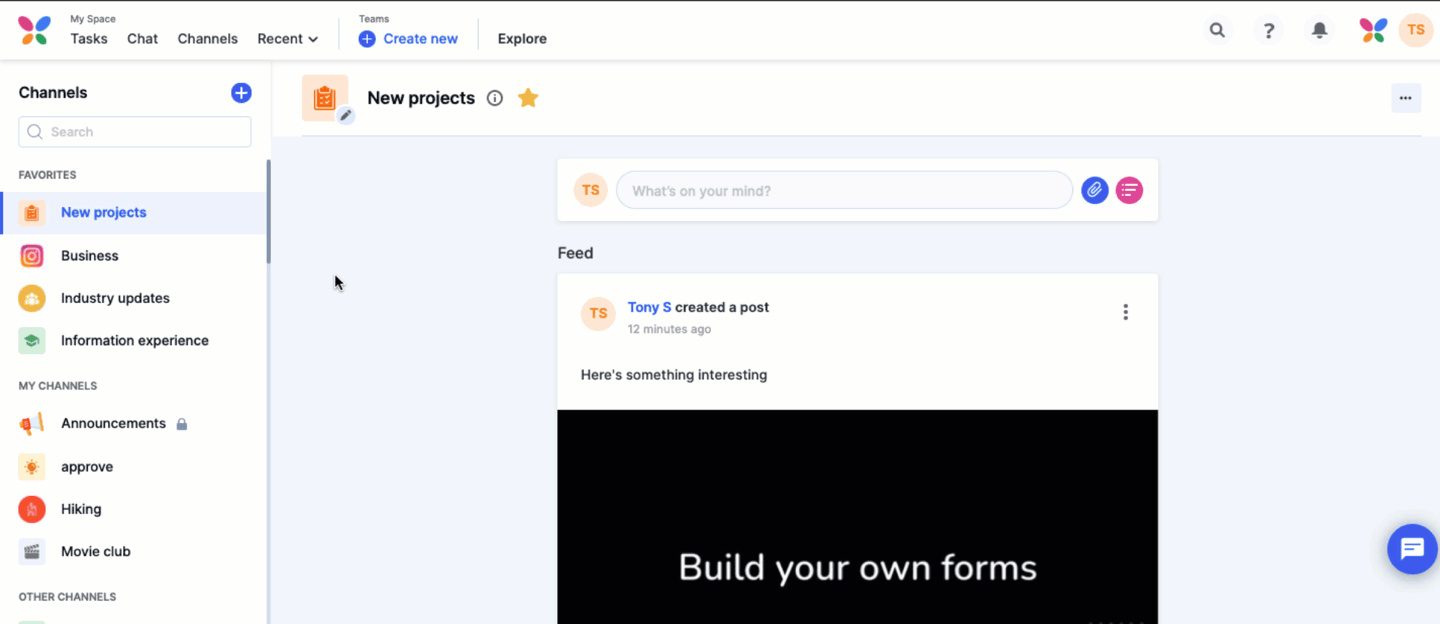
Task: Open the Channels menu item
Action: [x=208, y=39]
